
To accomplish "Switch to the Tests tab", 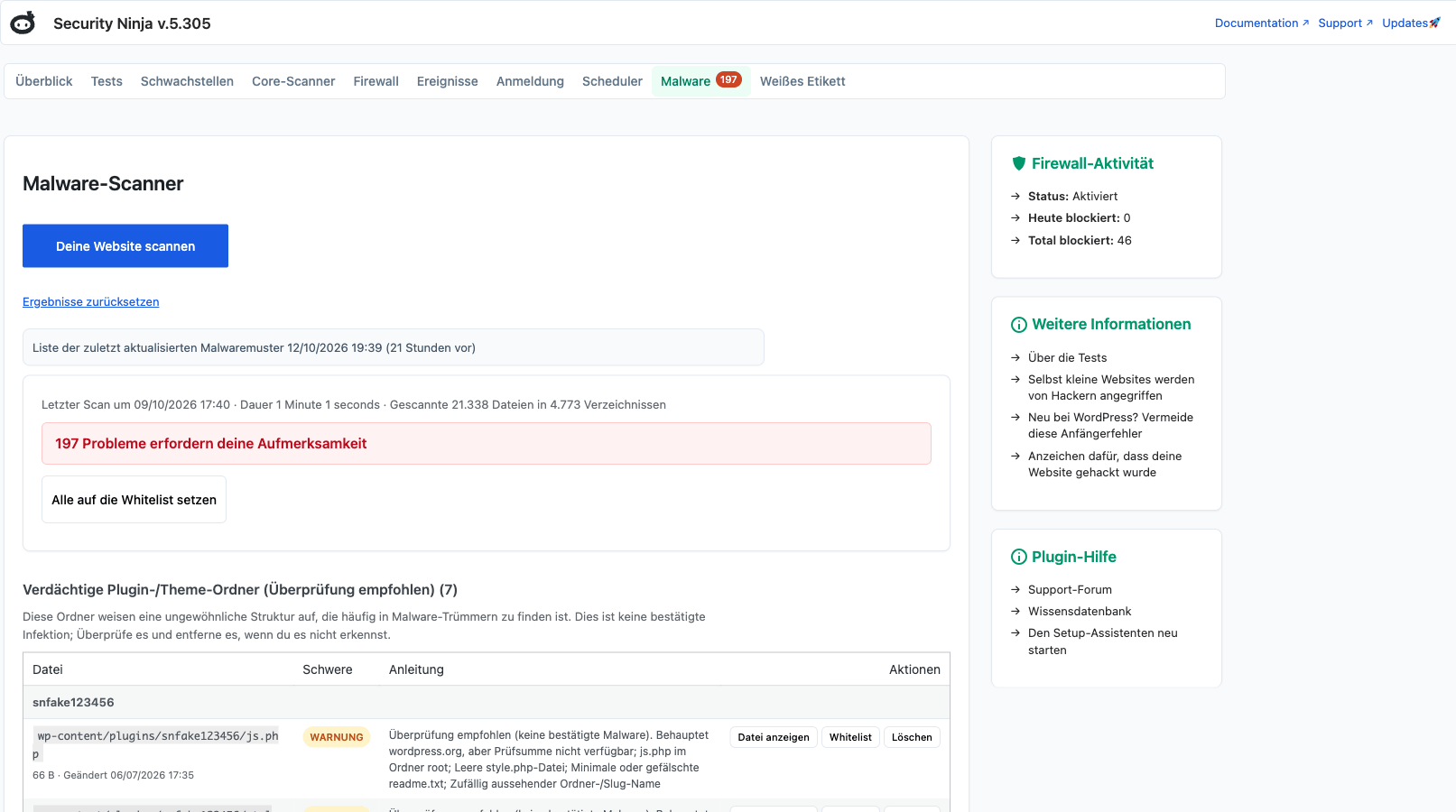I will point(107,81).
